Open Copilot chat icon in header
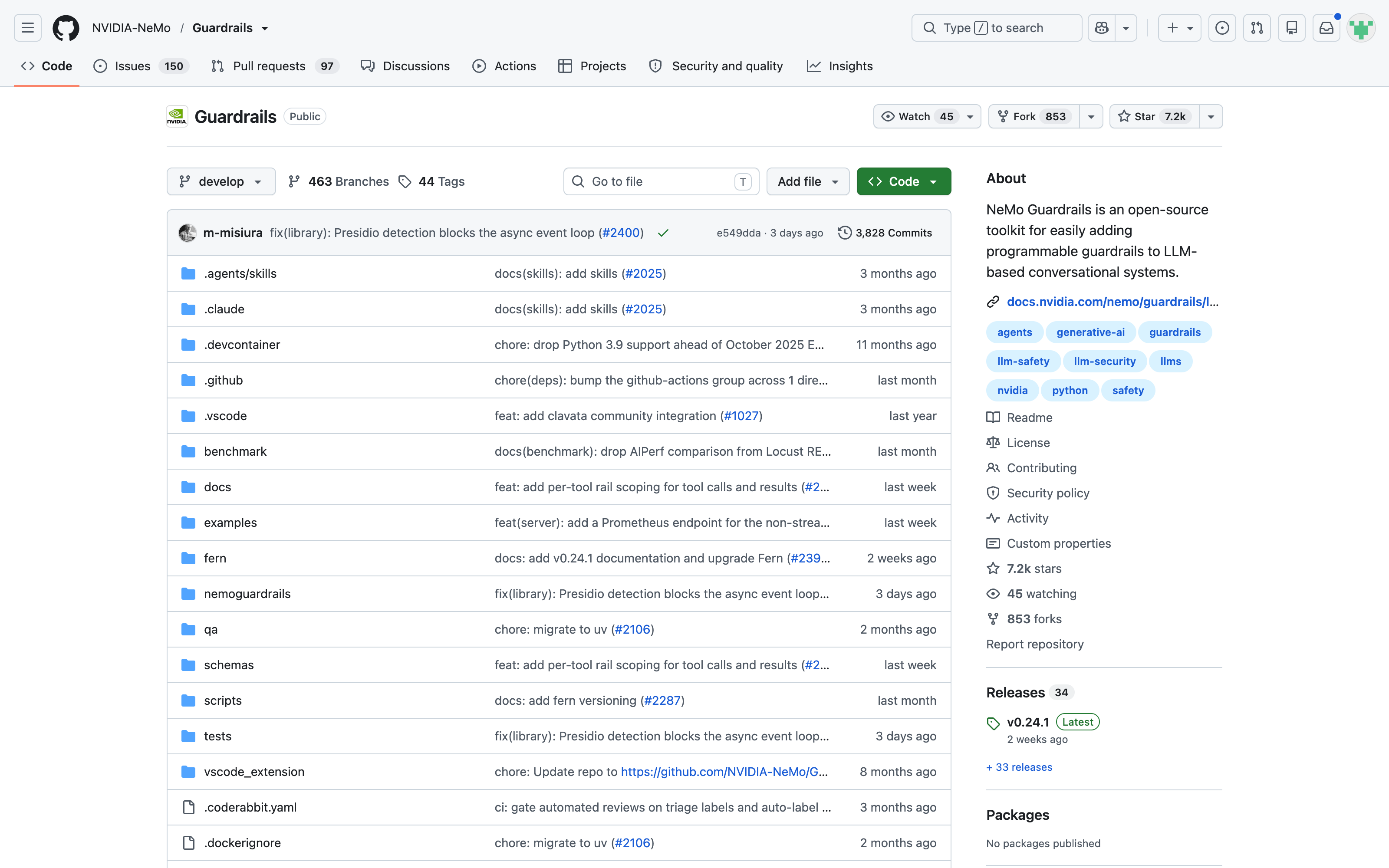 pos(1102,27)
